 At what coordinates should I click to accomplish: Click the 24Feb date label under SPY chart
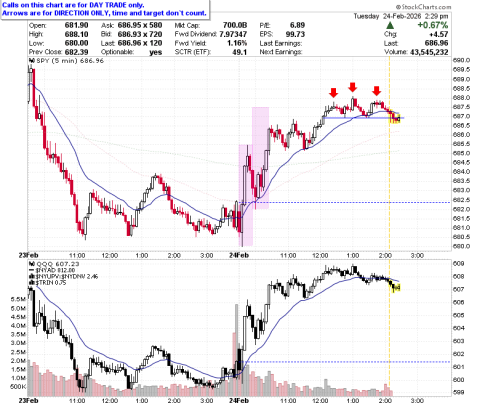(x=239, y=255)
